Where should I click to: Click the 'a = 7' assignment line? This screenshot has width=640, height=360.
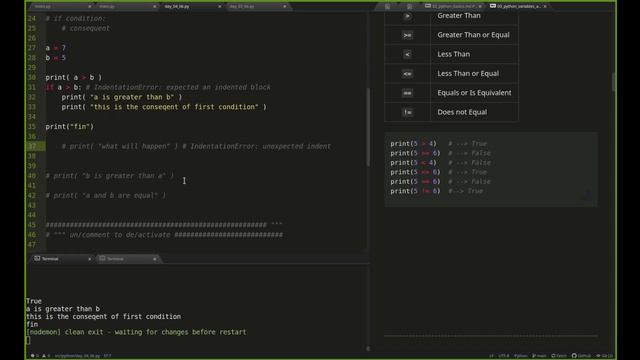pos(56,48)
